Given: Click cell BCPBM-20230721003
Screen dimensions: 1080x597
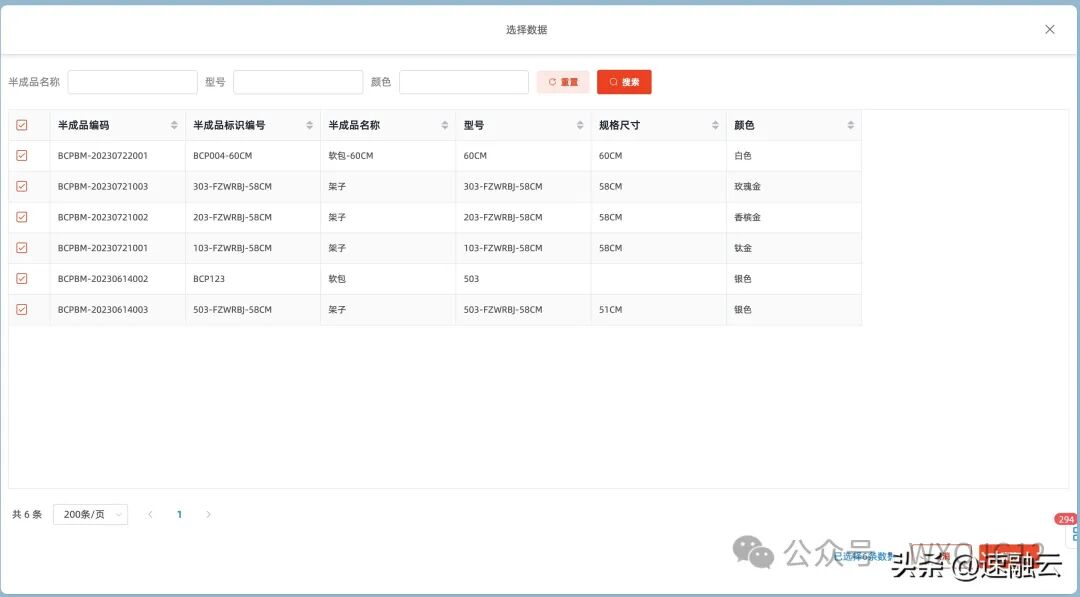Looking at the screenshot, I should (x=103, y=187).
